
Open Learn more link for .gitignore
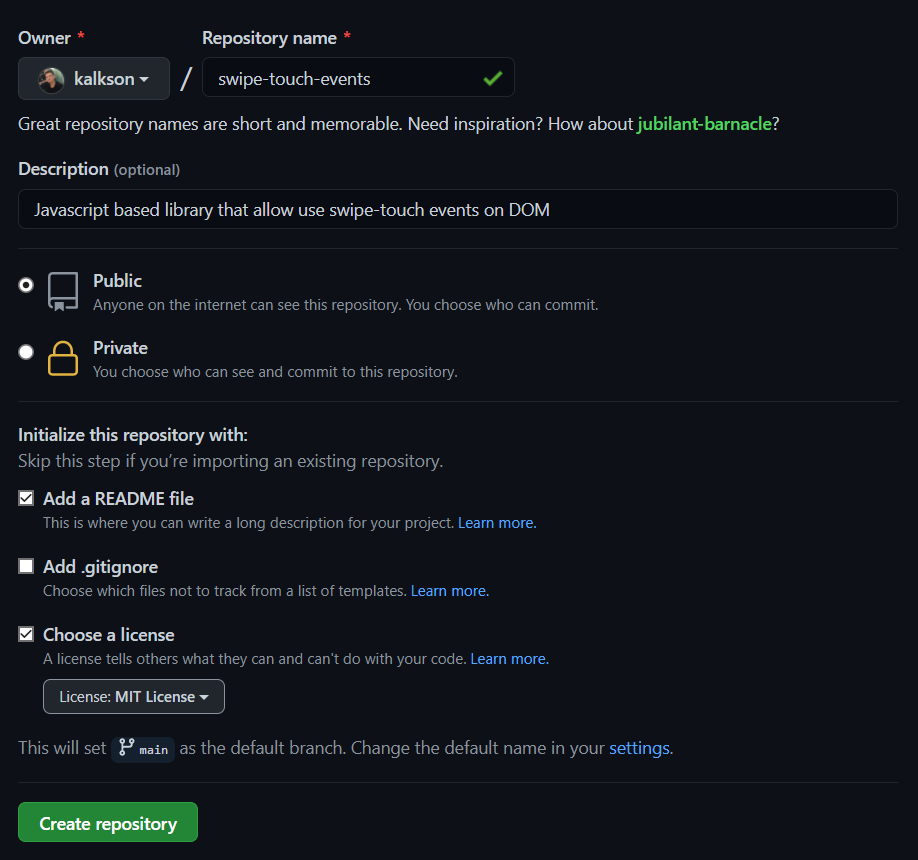[450, 591]
